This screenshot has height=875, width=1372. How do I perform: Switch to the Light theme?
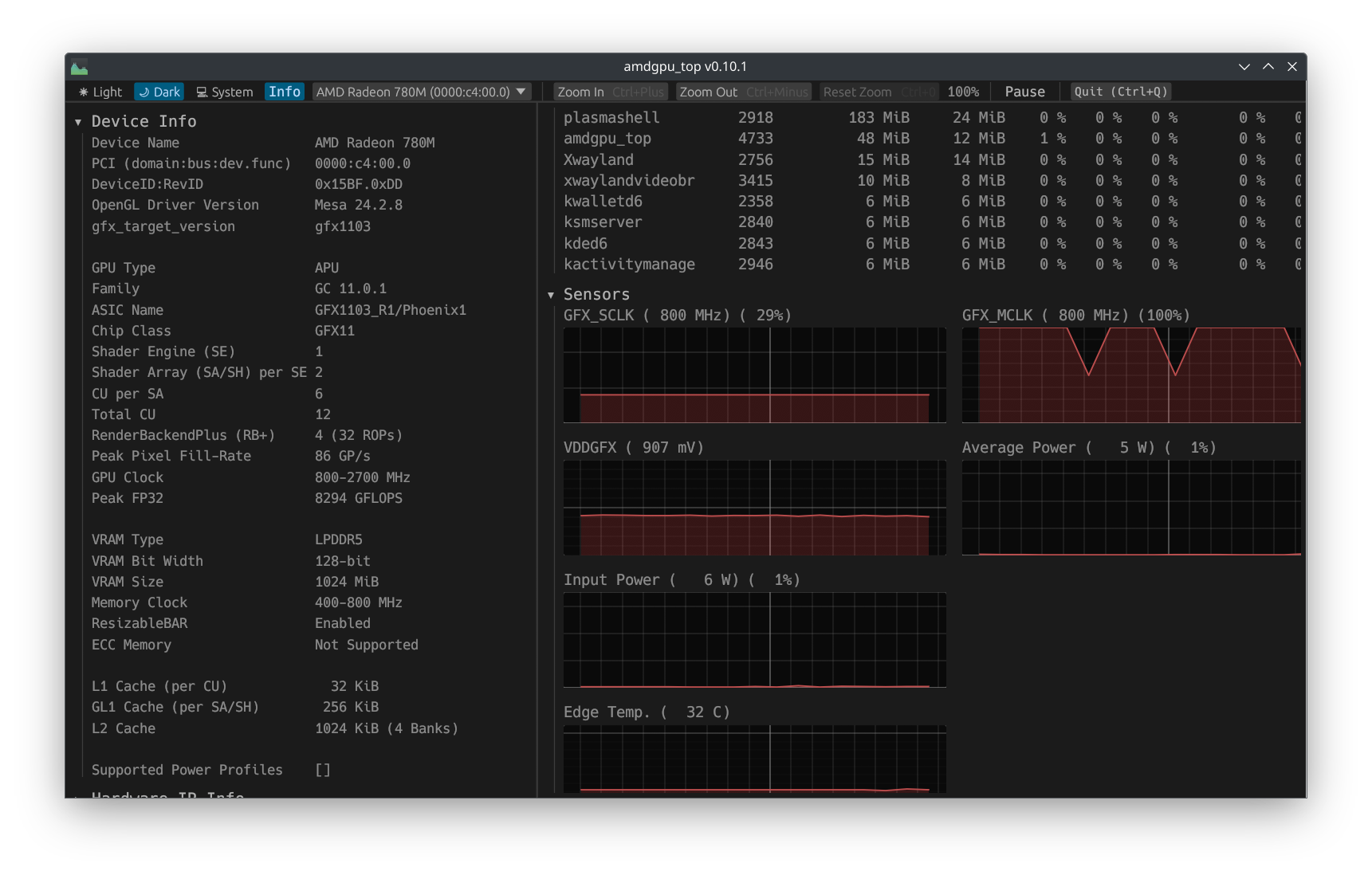point(100,92)
